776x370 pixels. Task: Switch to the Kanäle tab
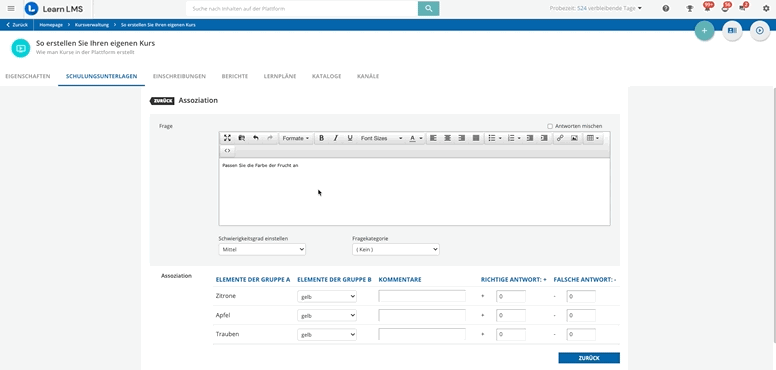point(368,76)
